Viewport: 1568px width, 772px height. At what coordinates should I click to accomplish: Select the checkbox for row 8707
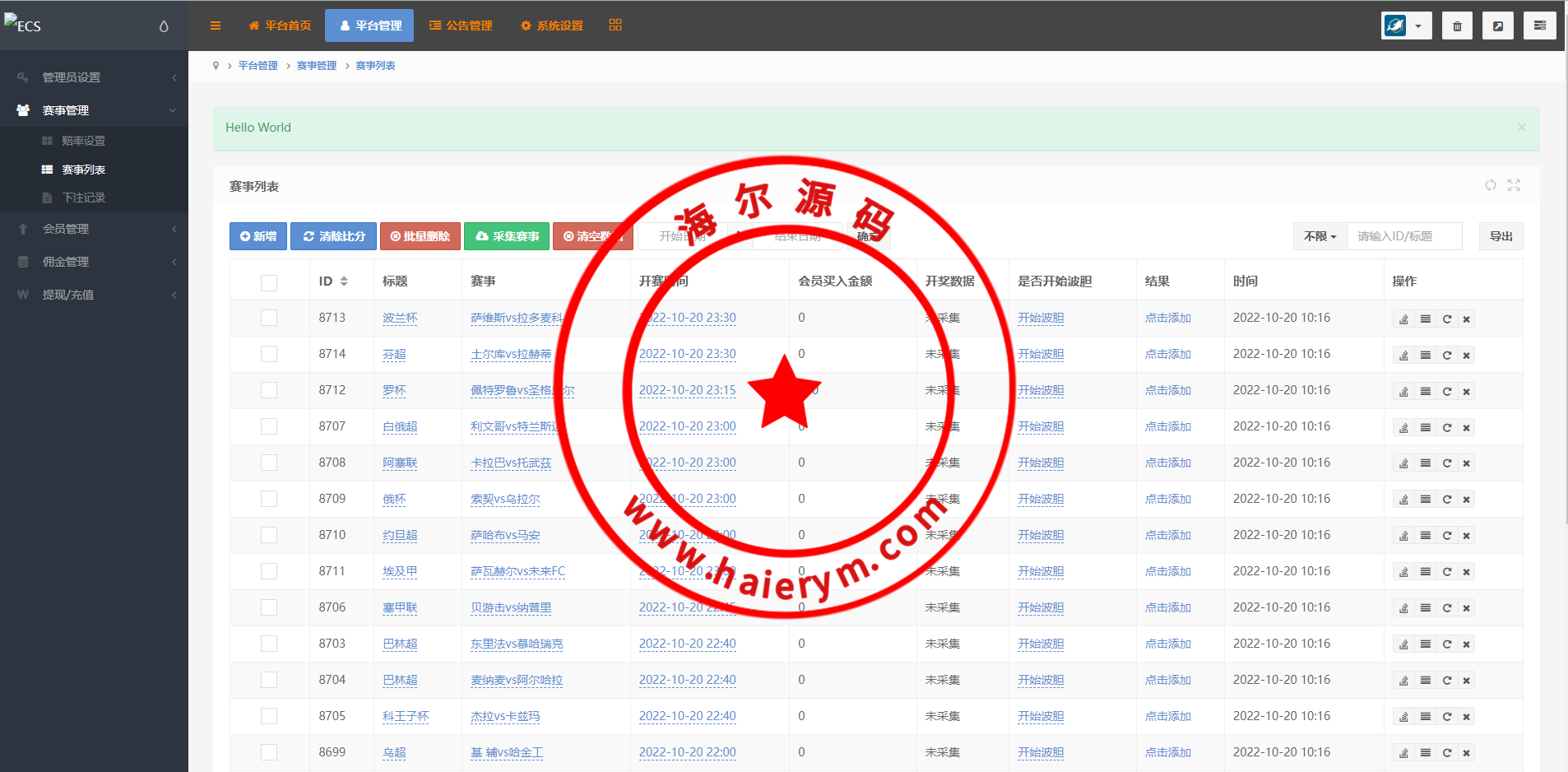coord(269,427)
